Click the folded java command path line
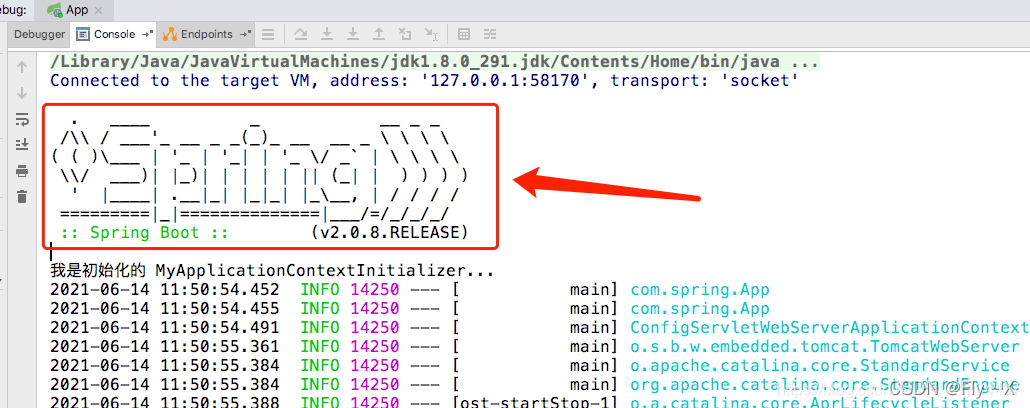The height and width of the screenshot is (408, 1030). [435, 62]
